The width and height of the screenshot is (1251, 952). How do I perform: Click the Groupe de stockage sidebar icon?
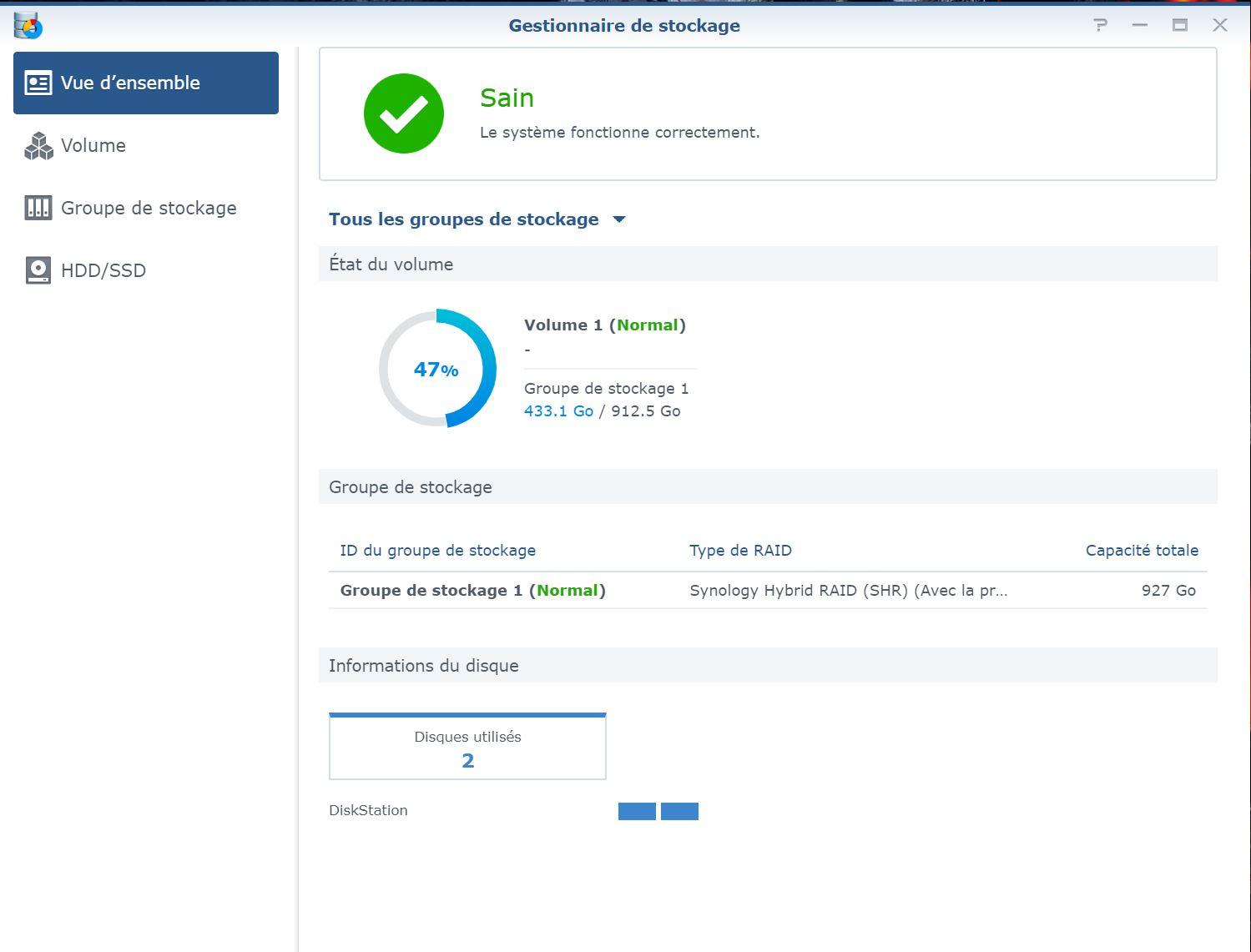pyautogui.click(x=38, y=208)
